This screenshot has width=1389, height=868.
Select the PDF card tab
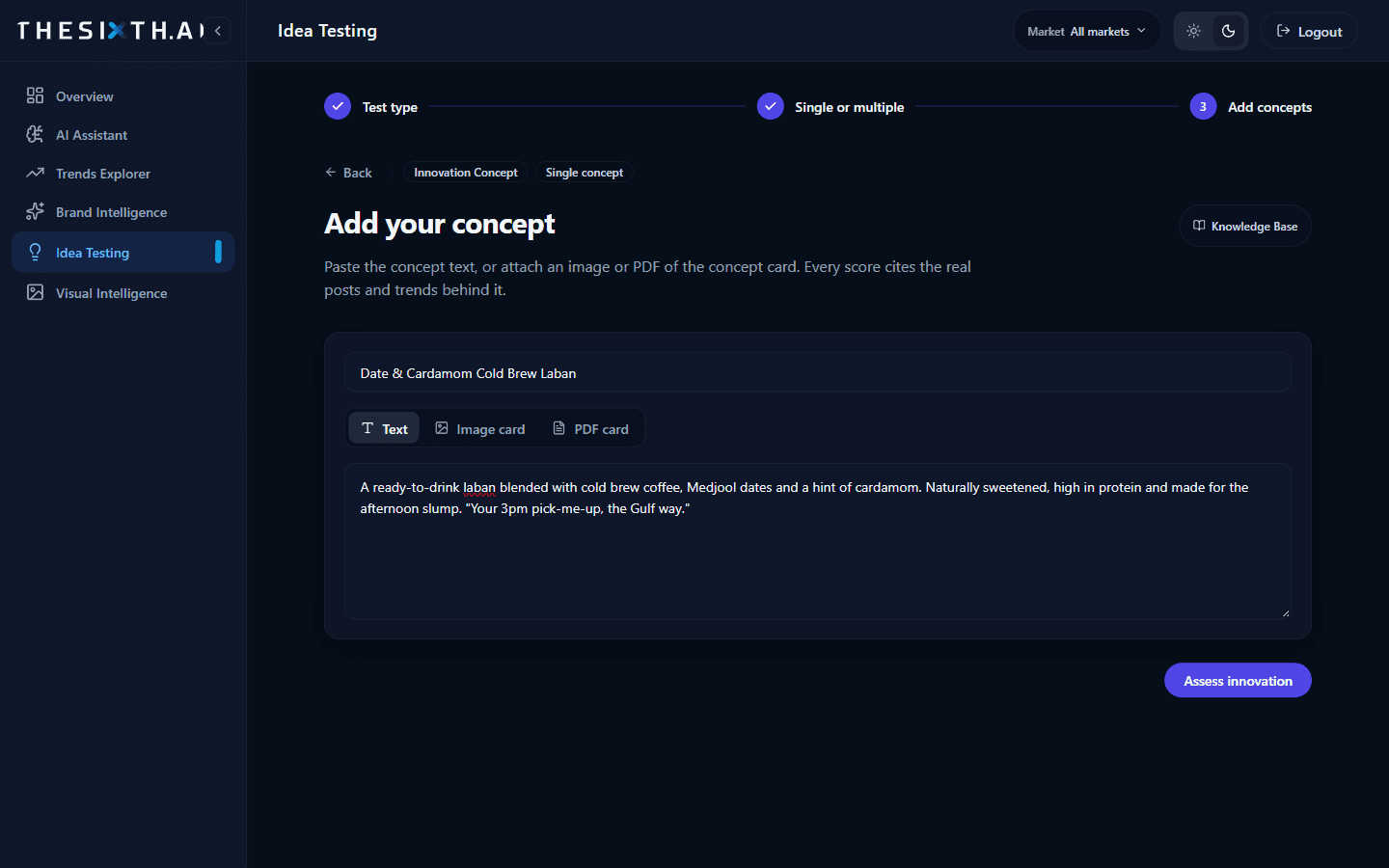tap(590, 428)
